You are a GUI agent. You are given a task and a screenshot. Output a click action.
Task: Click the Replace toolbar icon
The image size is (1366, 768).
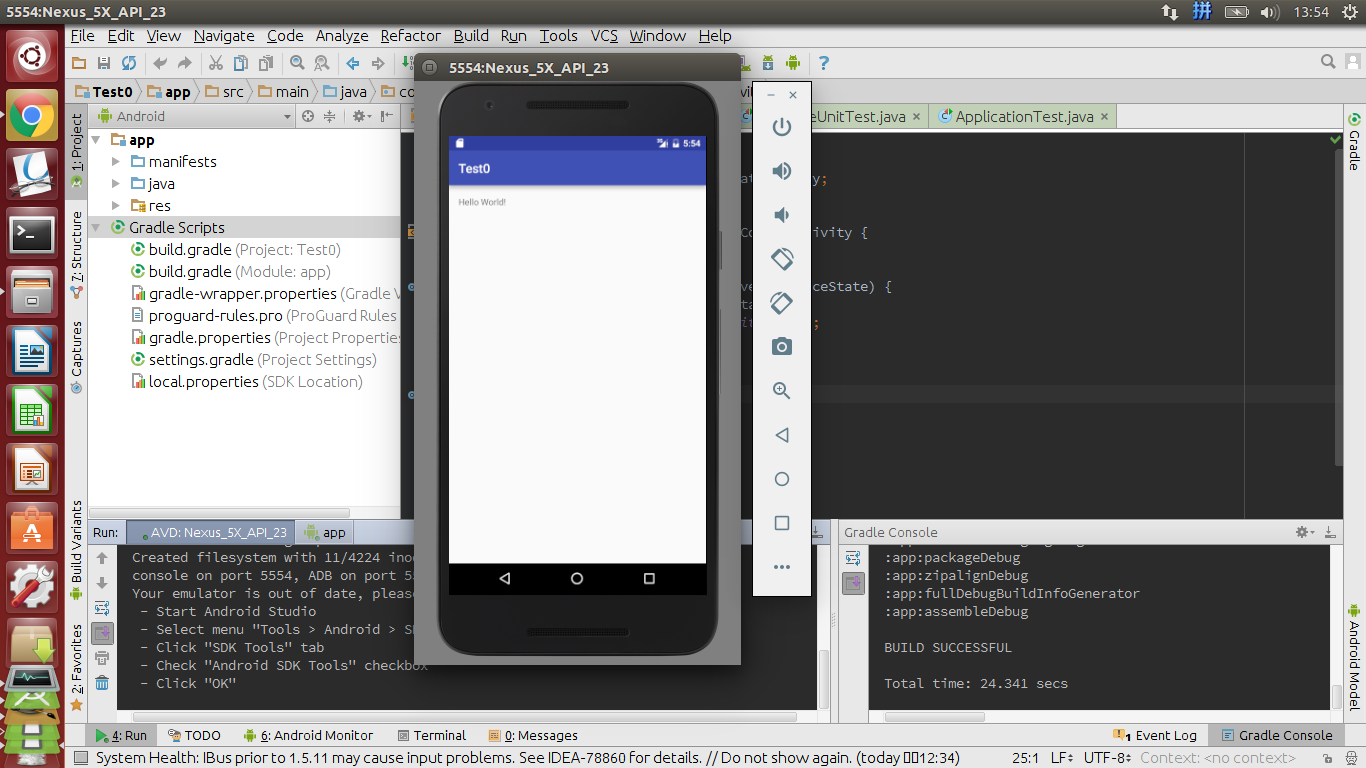[322, 63]
